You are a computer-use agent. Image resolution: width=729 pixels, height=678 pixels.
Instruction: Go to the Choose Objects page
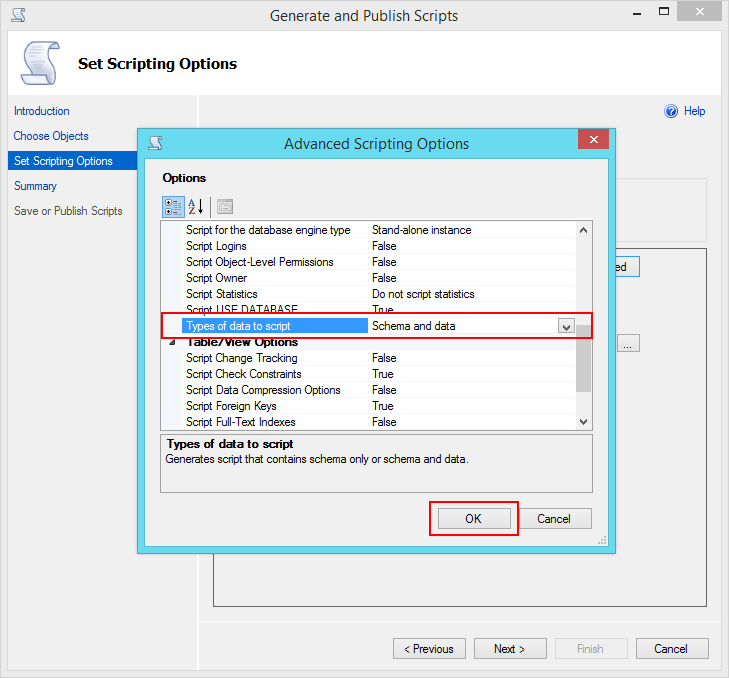click(x=51, y=136)
